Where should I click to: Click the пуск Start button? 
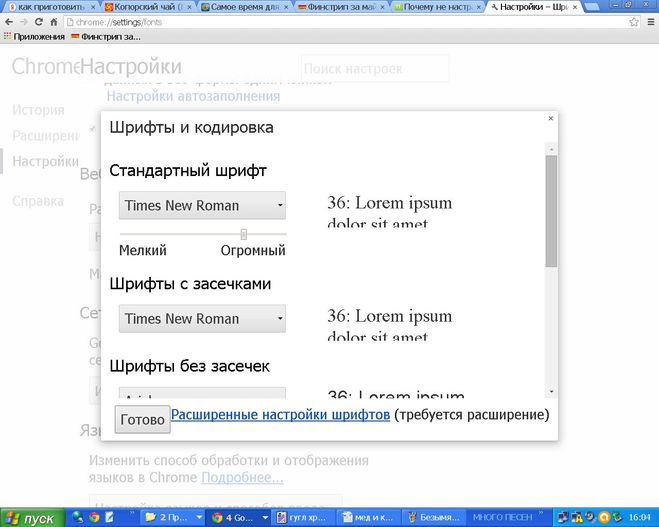pyautogui.click(x=32, y=518)
